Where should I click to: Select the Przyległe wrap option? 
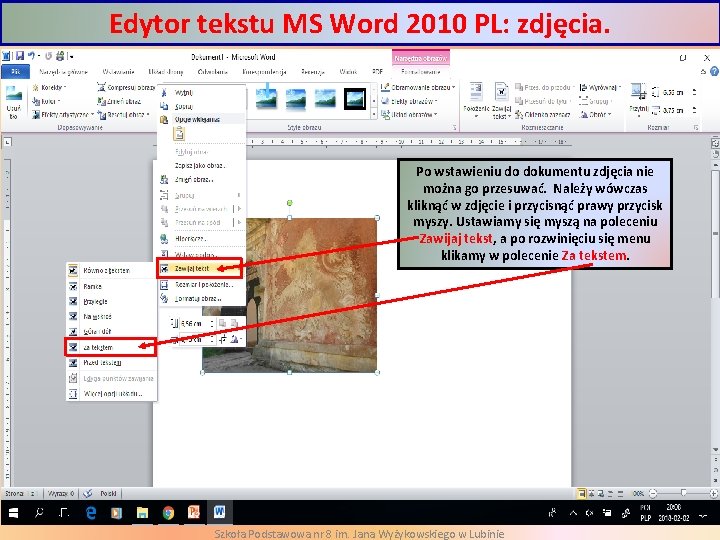pyautogui.click(x=111, y=302)
